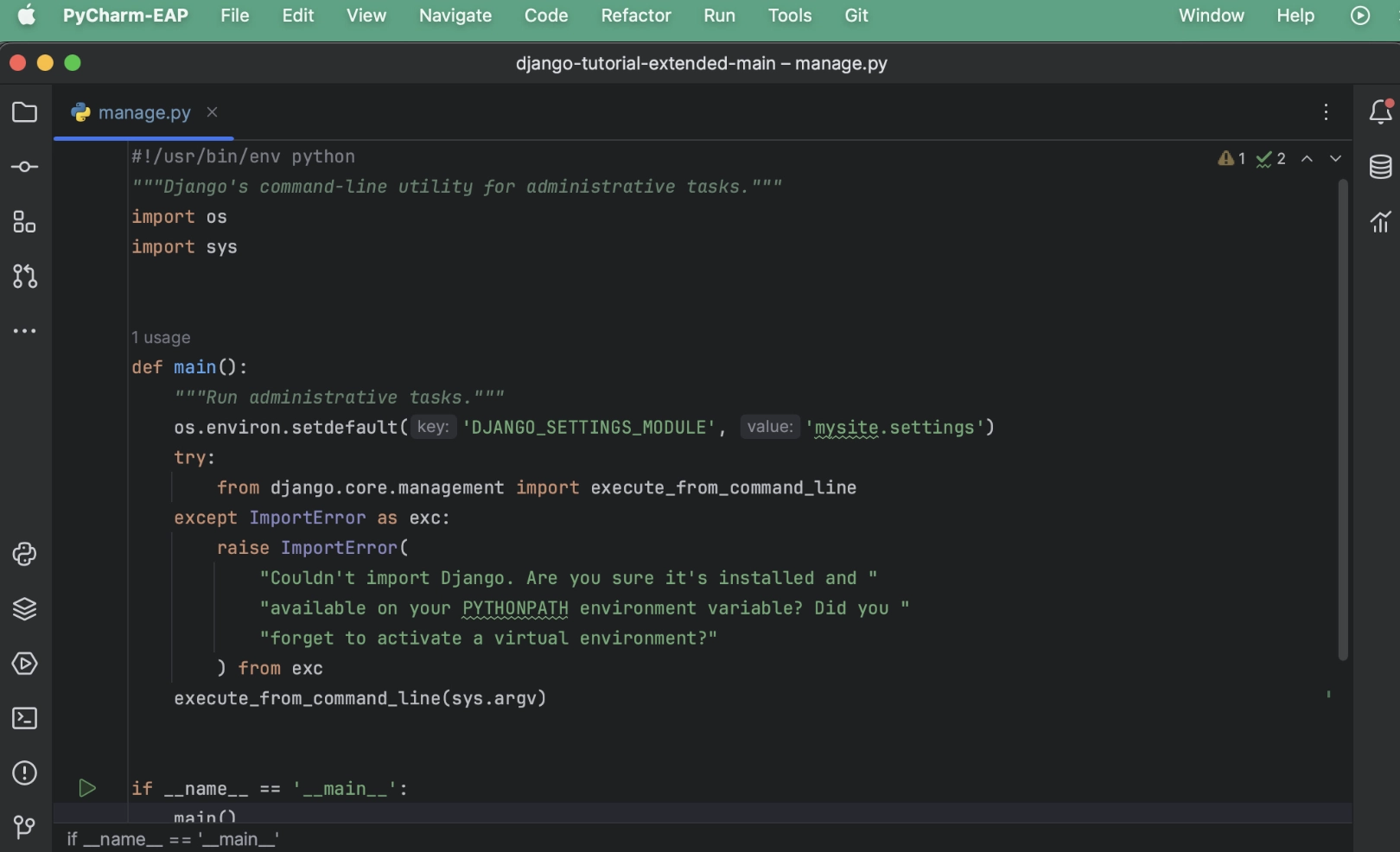Screen dimensions: 1400x852
Task: Open the View menu
Action: coord(366,16)
